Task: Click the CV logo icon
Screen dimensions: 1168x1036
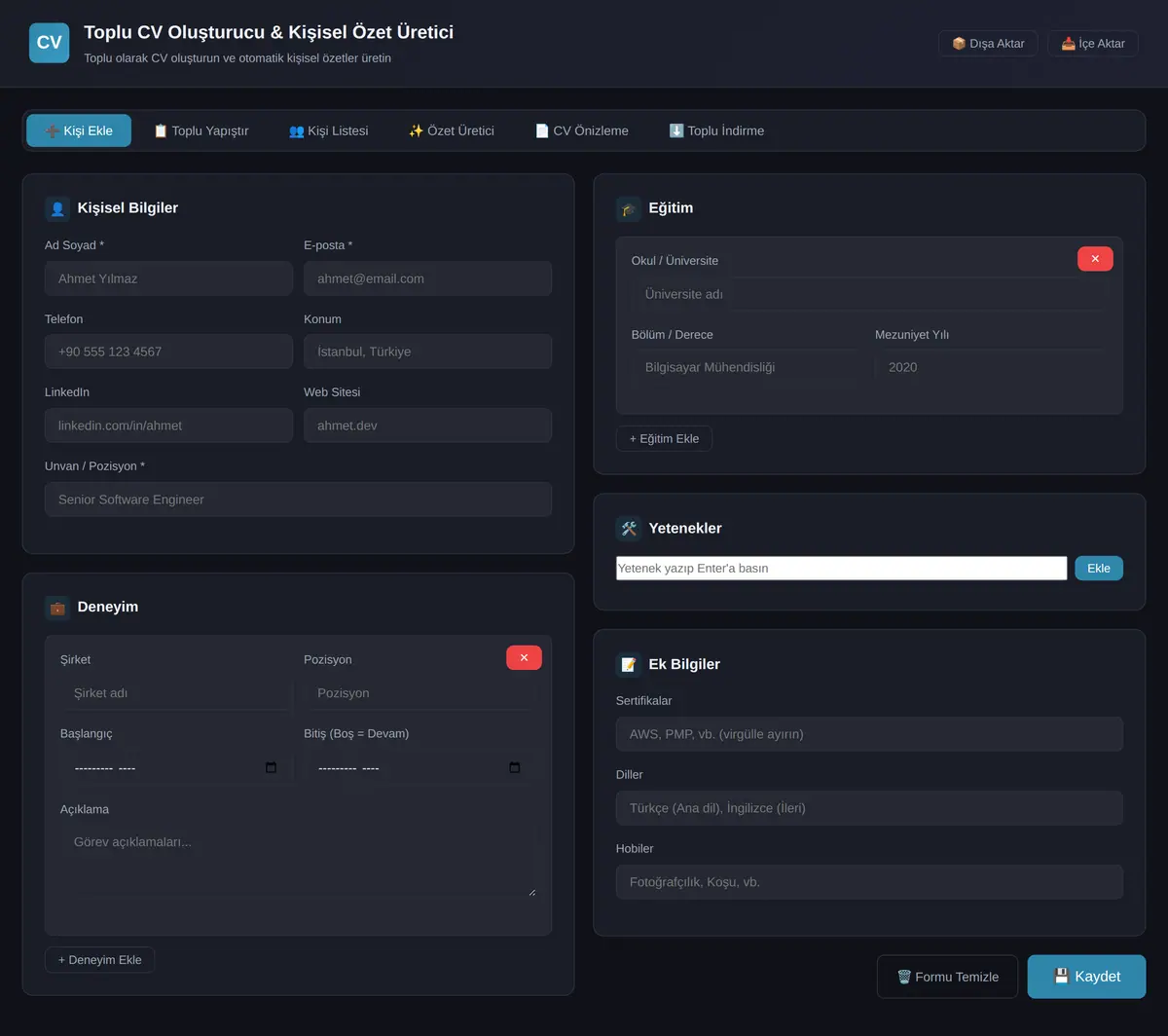Action: tap(49, 43)
